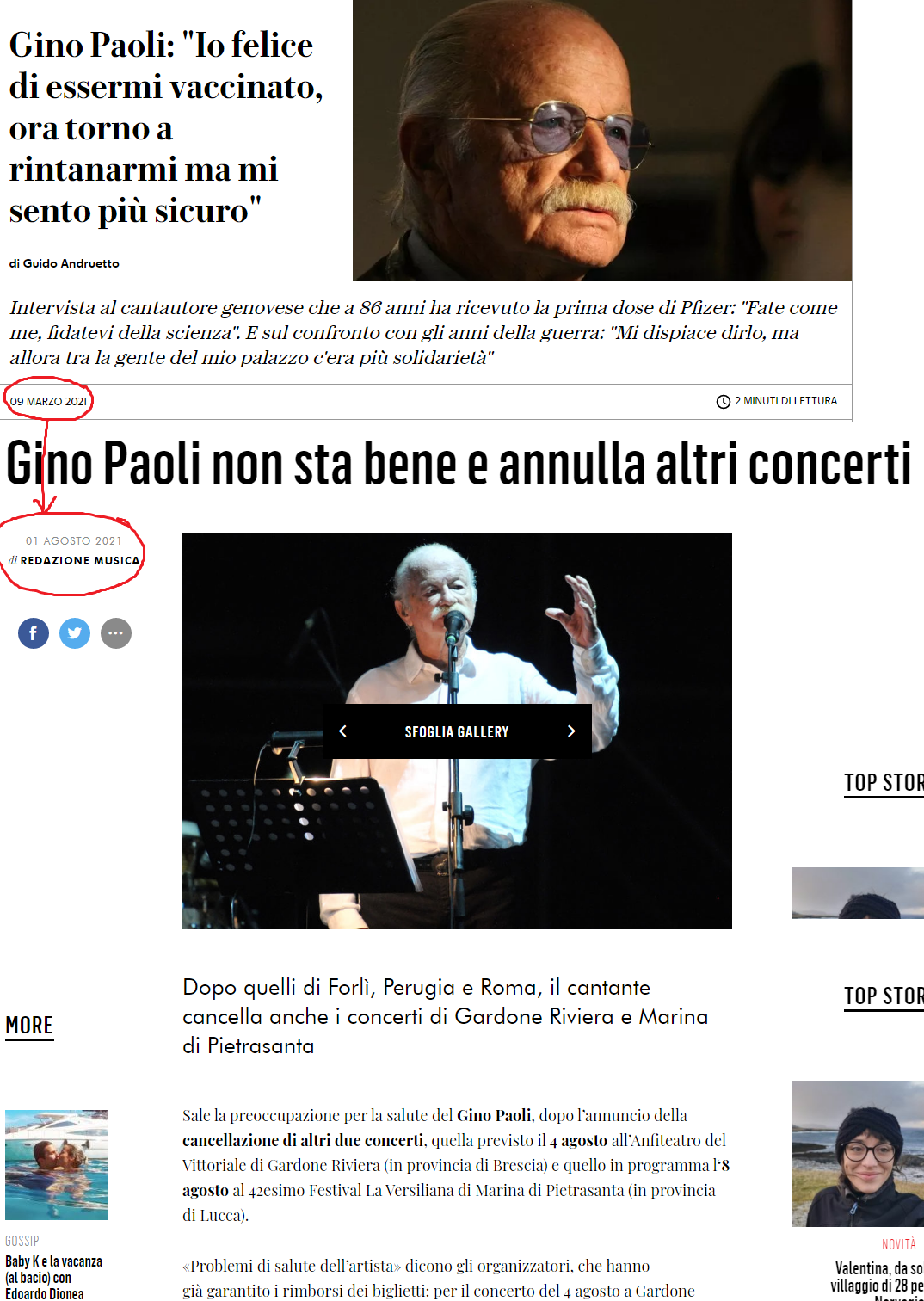The height and width of the screenshot is (1301, 924).
Task: Open Redazione Musica author link
Action: (x=80, y=560)
